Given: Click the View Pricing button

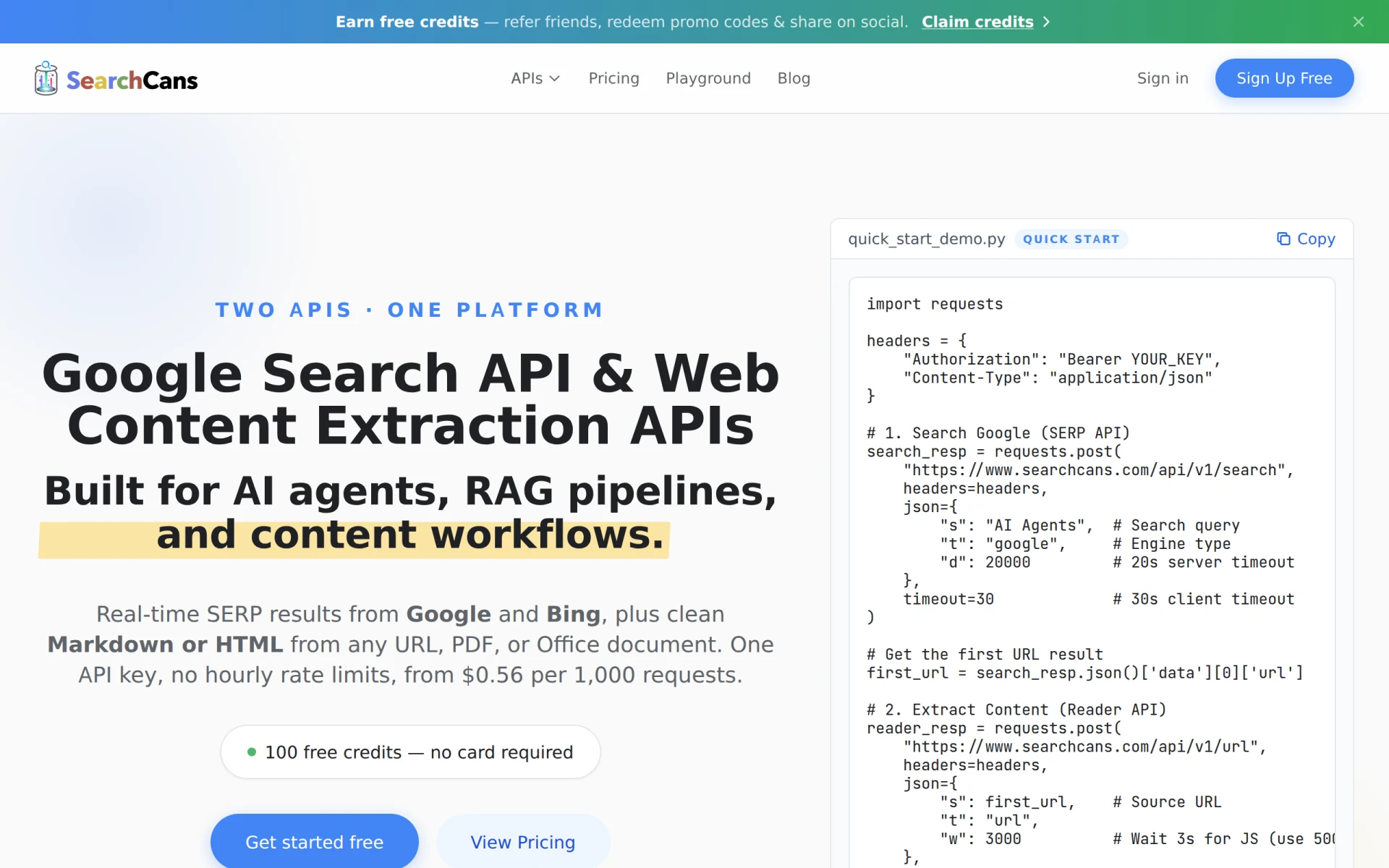Looking at the screenshot, I should (523, 841).
